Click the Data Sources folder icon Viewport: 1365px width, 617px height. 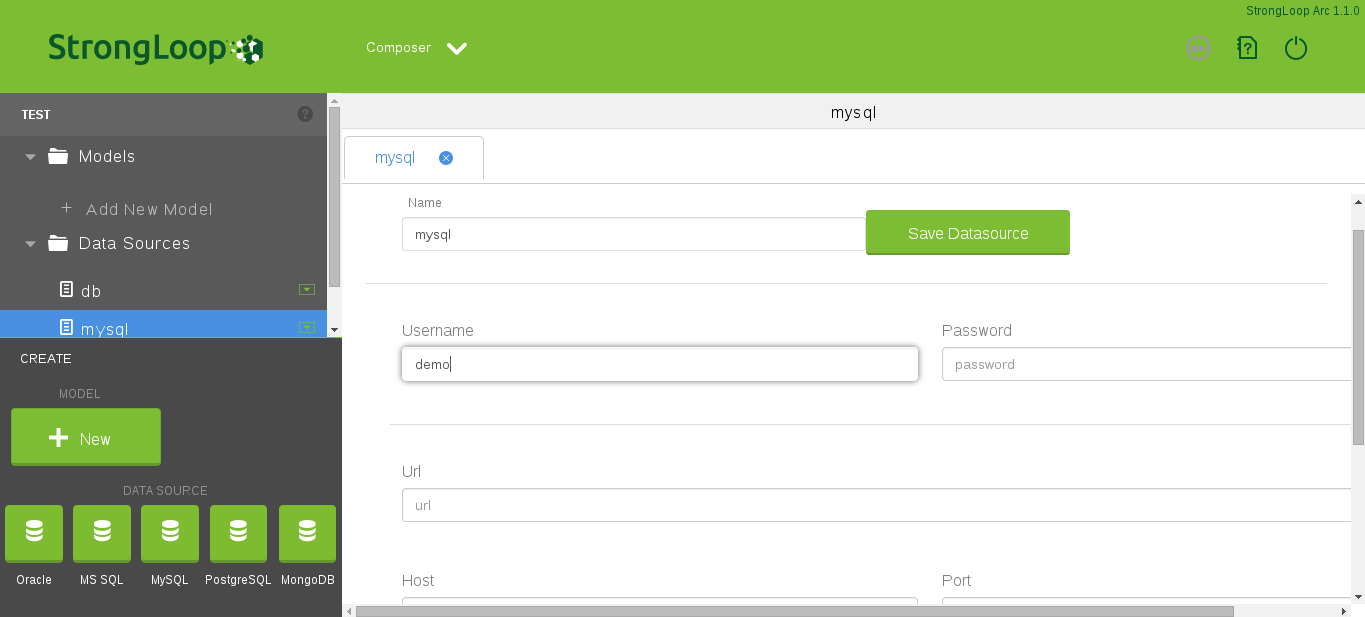(58, 243)
